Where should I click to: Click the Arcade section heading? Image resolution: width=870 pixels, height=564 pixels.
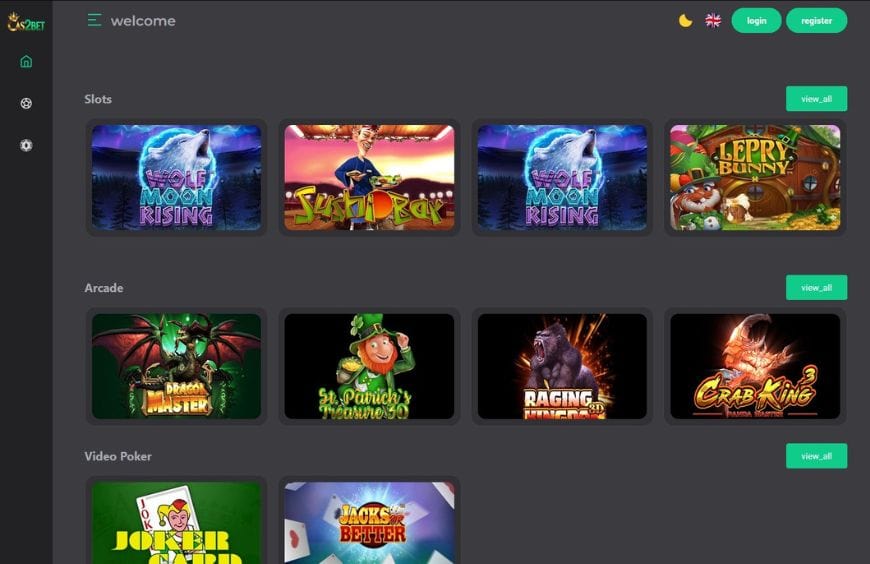point(104,288)
